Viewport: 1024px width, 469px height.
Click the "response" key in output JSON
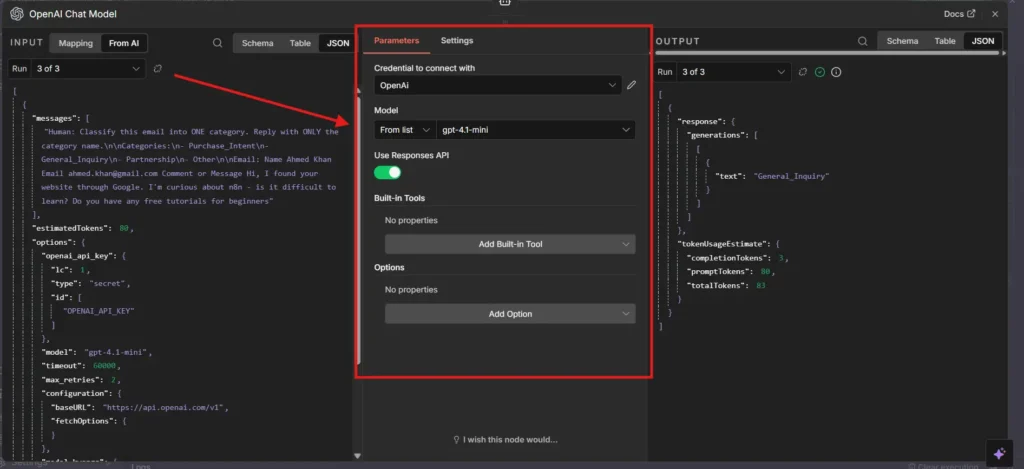point(703,121)
